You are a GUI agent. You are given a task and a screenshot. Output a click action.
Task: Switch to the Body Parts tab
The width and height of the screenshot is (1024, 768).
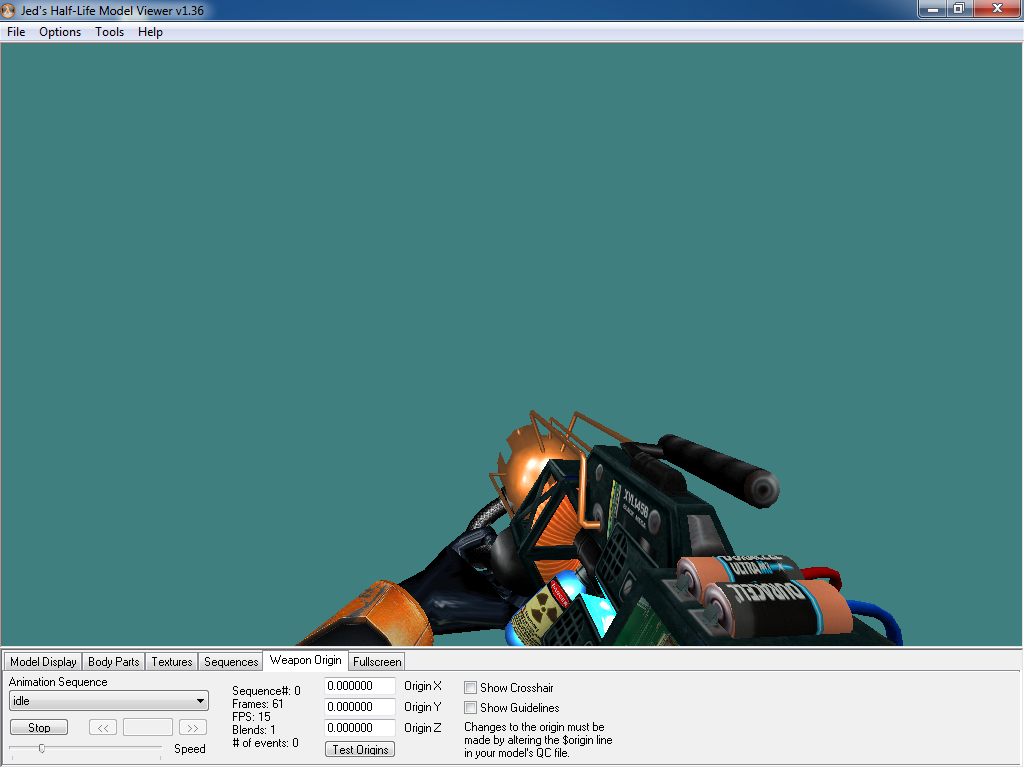[x=114, y=662]
